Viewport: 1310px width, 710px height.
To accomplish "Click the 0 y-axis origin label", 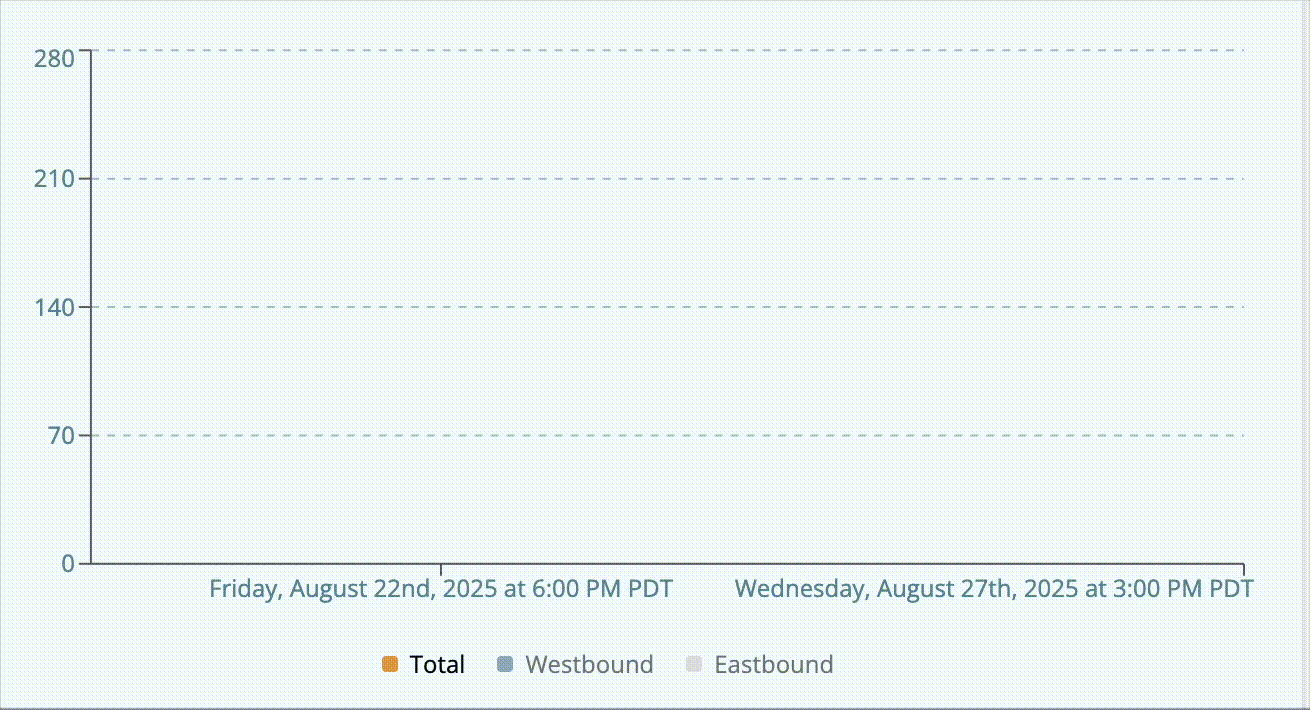I will [x=68, y=563].
